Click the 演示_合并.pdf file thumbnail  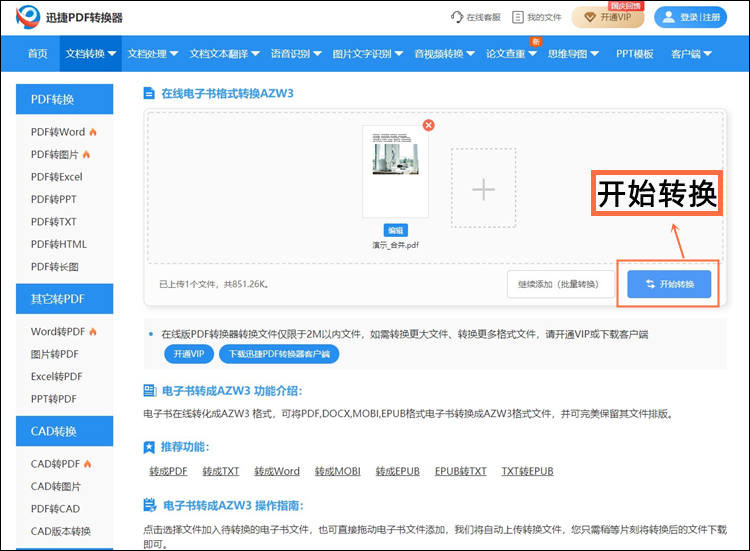tap(395, 170)
